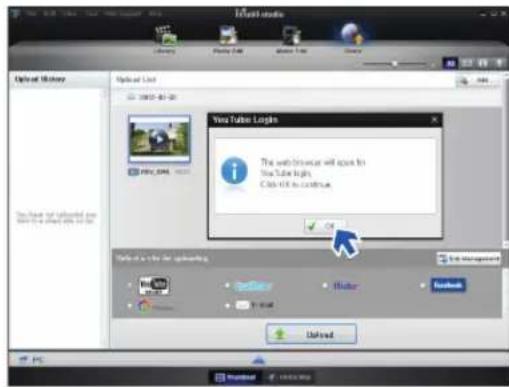Select the YouTube radio button
The height and width of the screenshot is (387, 509).
(x=130, y=286)
